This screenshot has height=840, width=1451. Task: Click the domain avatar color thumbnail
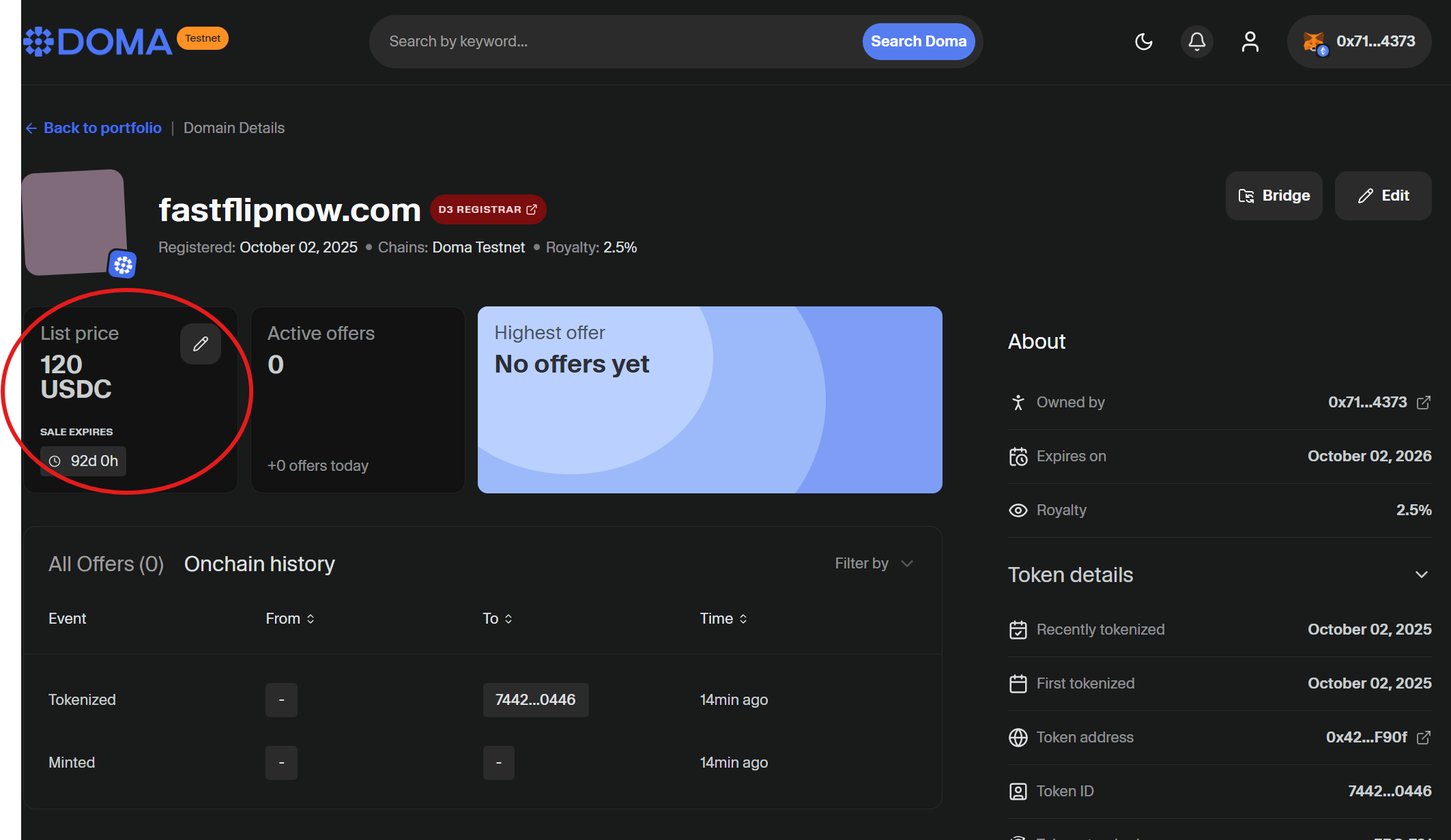click(74, 221)
